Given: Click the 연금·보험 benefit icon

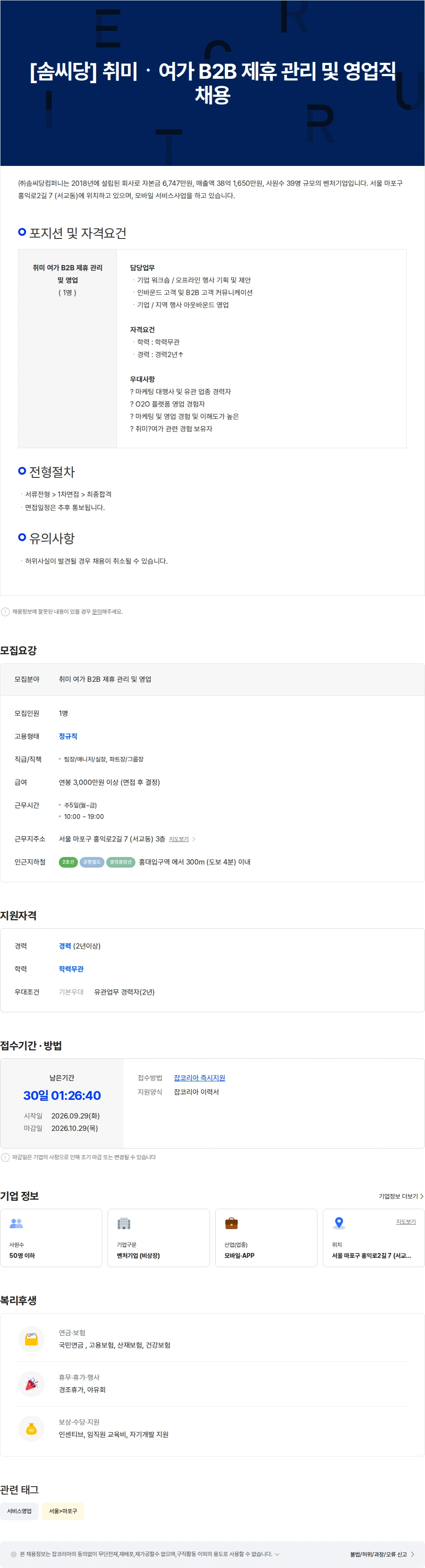Looking at the screenshot, I should click(x=32, y=1339).
